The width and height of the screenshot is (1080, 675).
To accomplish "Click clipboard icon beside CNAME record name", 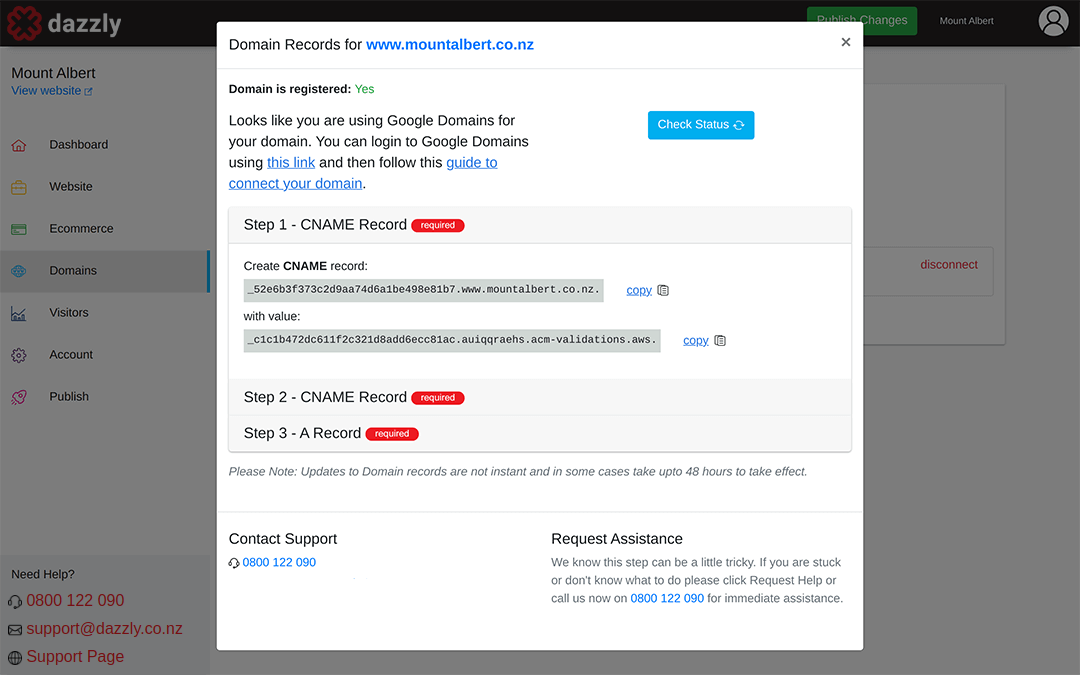I will (x=663, y=291).
